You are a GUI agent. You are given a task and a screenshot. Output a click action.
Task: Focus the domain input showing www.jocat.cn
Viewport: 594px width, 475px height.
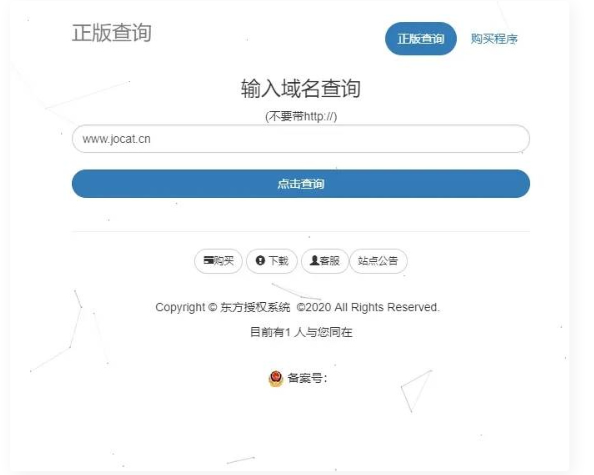point(301,139)
